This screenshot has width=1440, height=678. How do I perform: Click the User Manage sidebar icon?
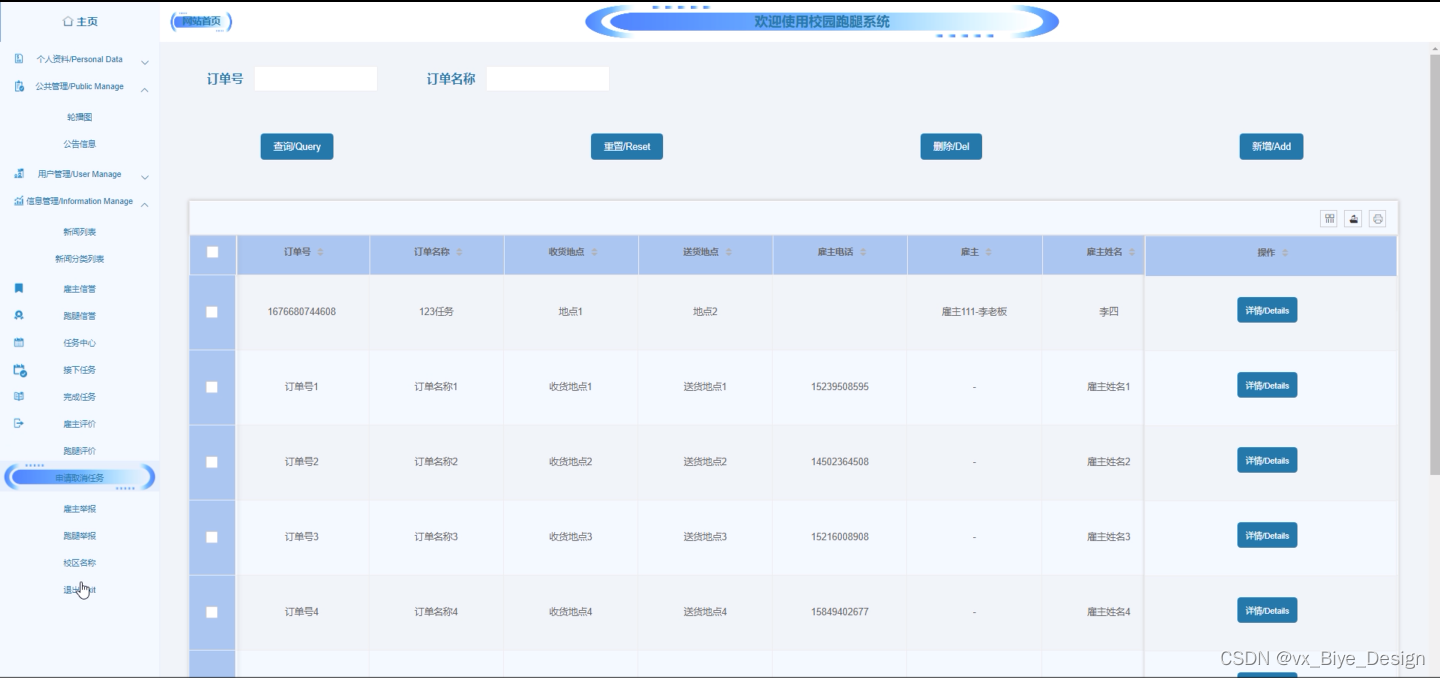pos(19,174)
